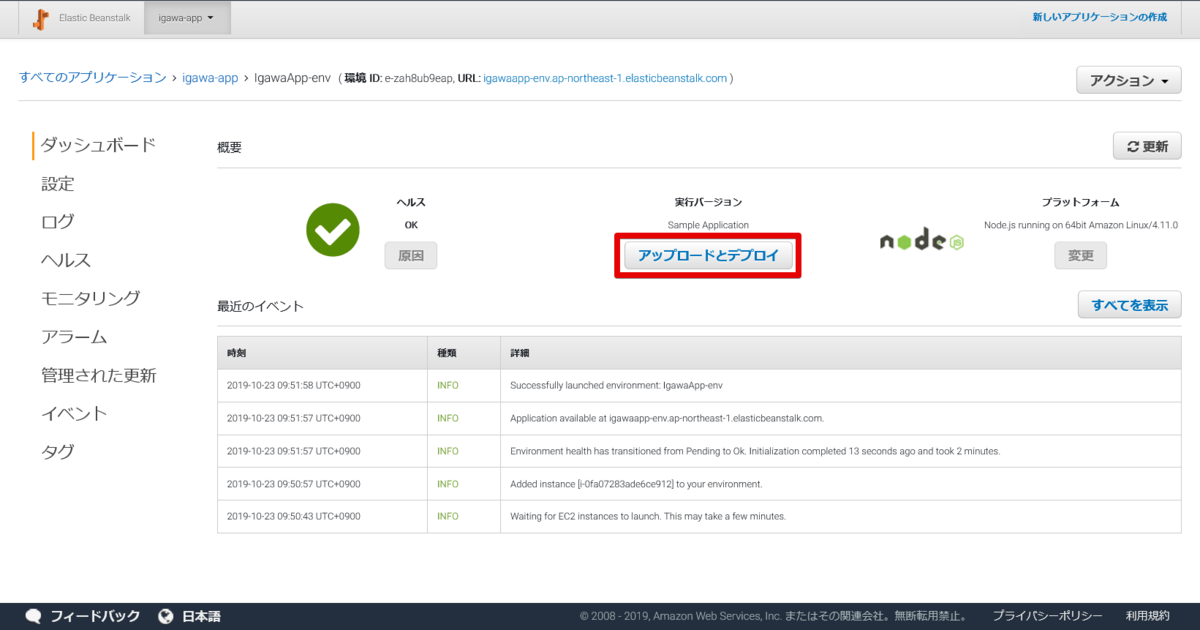Click the platform text 'Node.js running on 64bit Amazon Linux'
The image size is (1200, 630).
coord(1080,225)
